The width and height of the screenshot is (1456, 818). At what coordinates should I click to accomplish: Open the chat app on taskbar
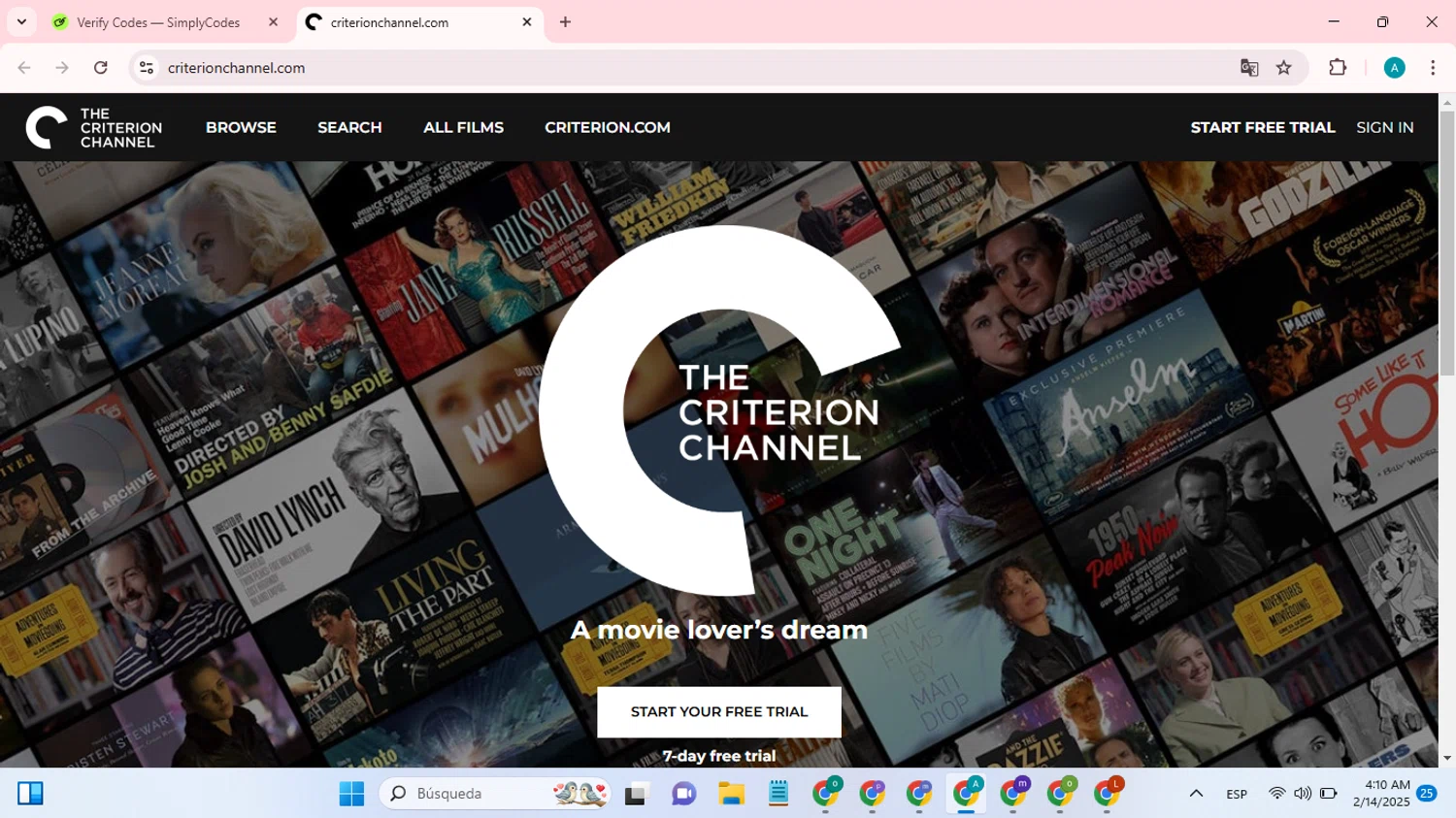pos(684,794)
